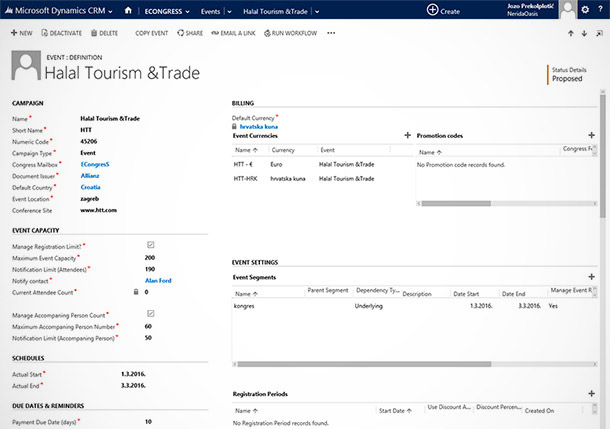Click the Short Name value HTT
610x429 pixels.
[86, 130]
